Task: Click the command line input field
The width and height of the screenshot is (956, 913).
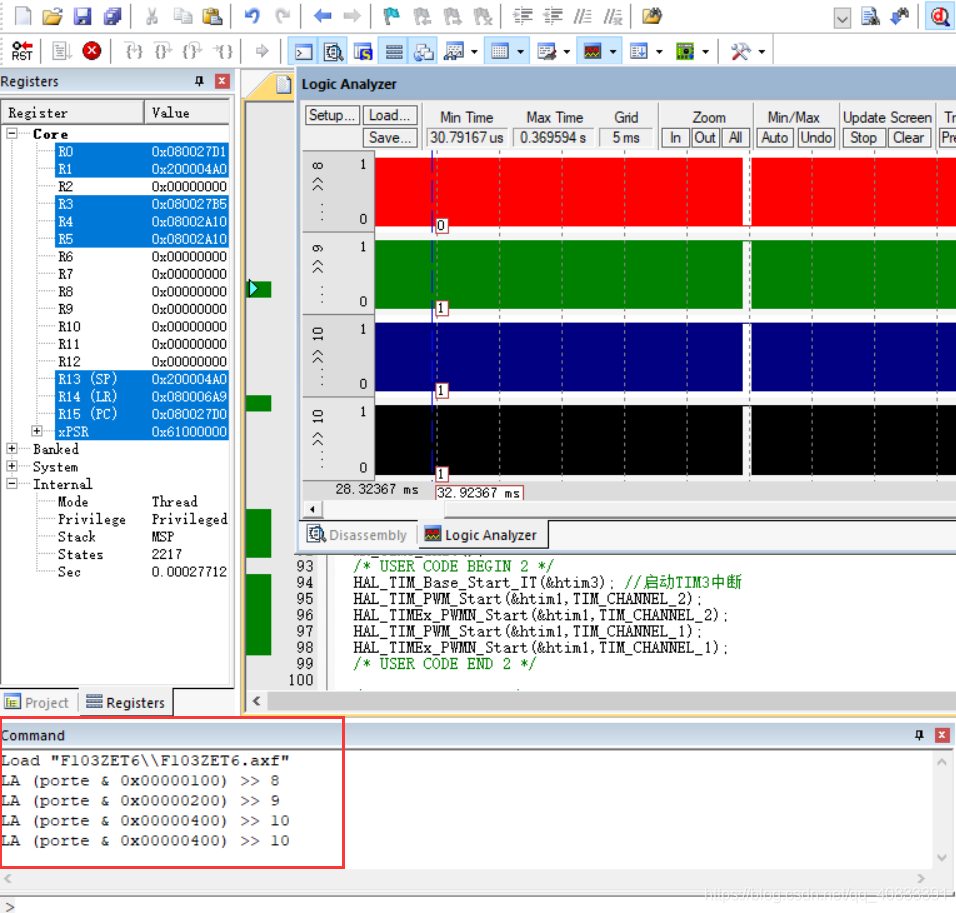Action: pos(478,905)
